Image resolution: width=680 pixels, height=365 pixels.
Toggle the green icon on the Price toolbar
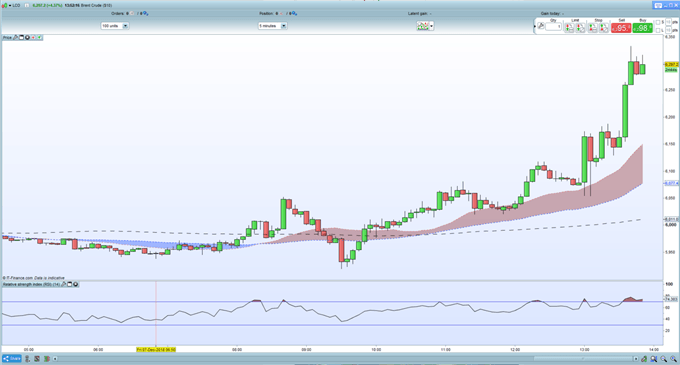click(x=39, y=38)
